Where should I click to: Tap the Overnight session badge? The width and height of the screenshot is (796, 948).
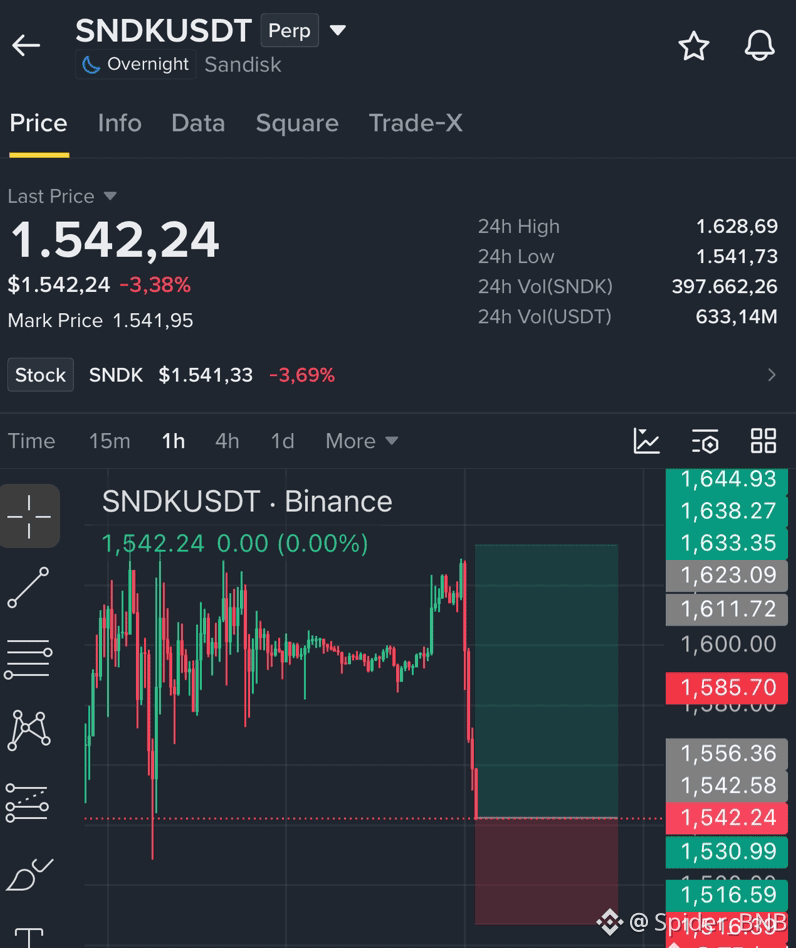(135, 64)
